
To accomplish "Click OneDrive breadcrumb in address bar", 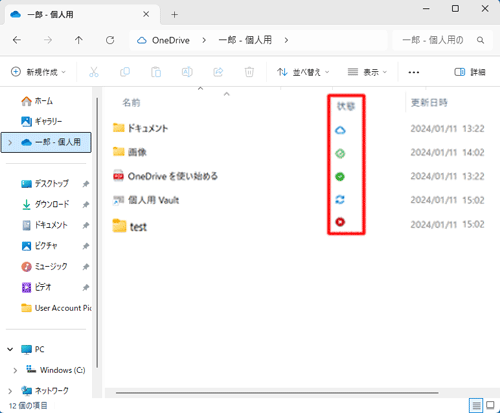I will click(x=171, y=40).
